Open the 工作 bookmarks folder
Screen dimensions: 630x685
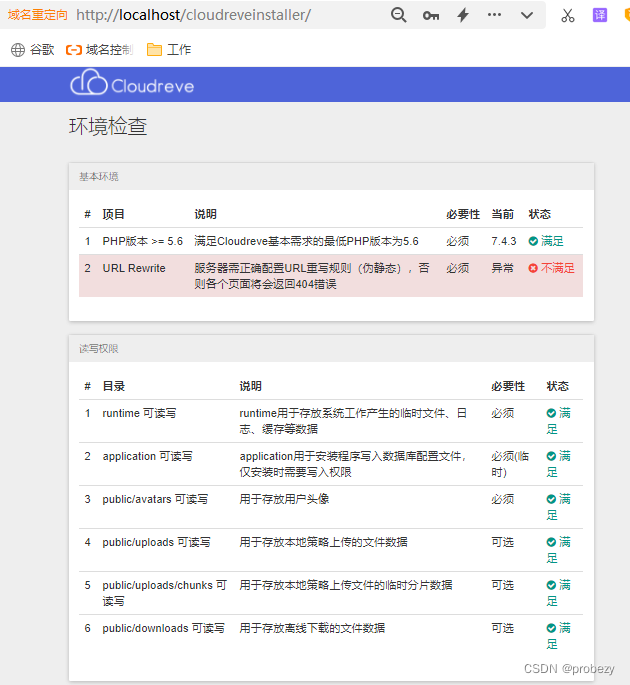click(169, 50)
